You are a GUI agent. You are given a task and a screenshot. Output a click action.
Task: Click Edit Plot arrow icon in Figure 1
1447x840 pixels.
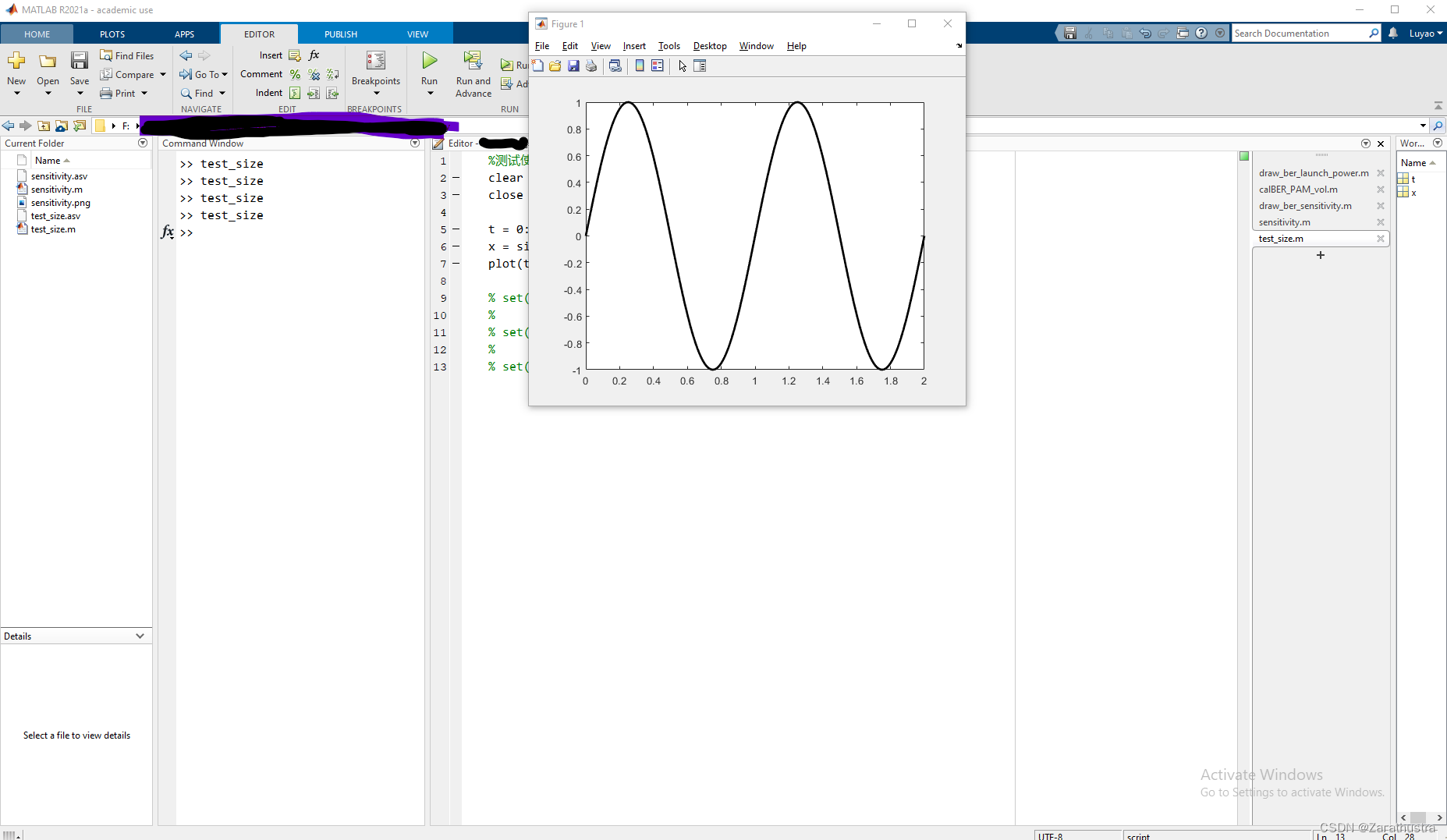click(683, 66)
